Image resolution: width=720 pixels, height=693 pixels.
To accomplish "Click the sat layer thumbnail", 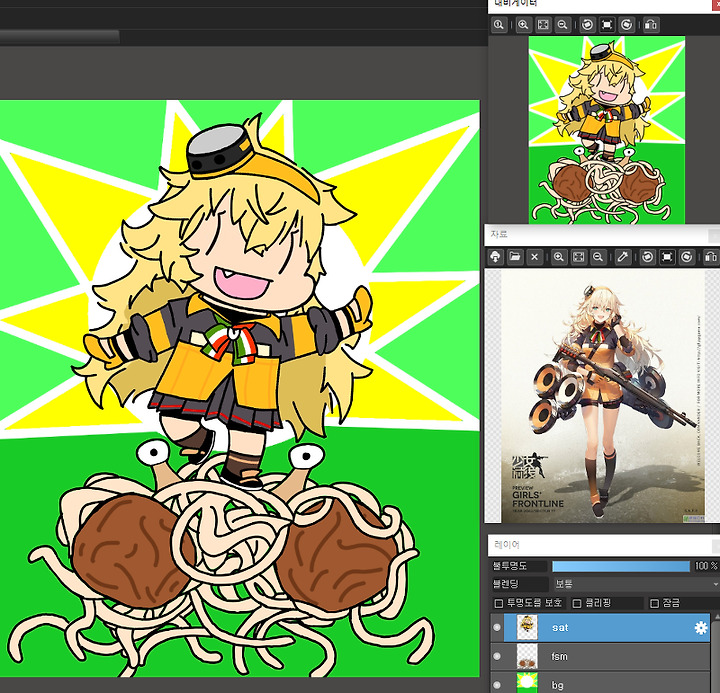I will point(527,627).
